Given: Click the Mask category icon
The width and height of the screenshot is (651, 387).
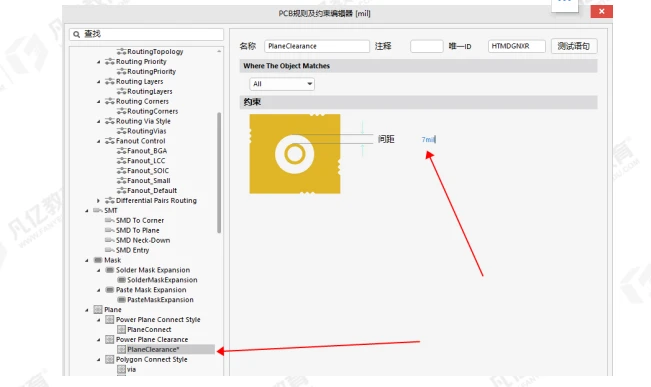Looking at the screenshot, I should (98, 260).
